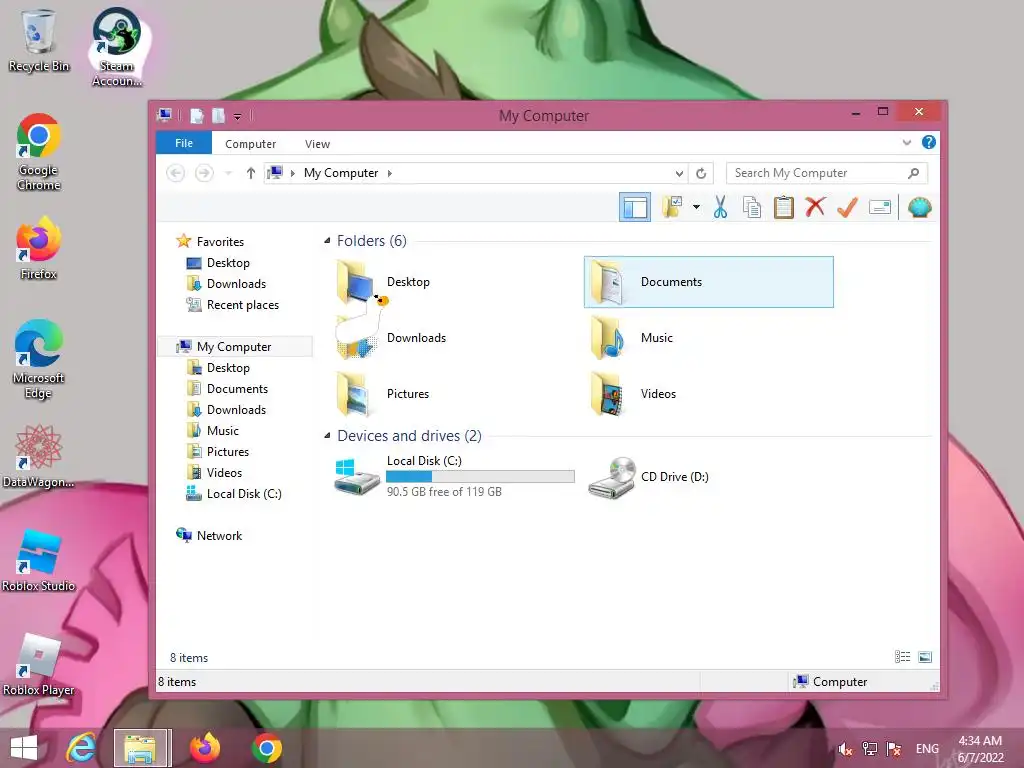Image resolution: width=1024 pixels, height=768 pixels.
Task: Select Videos under My Computer tree
Action: [x=223, y=473]
